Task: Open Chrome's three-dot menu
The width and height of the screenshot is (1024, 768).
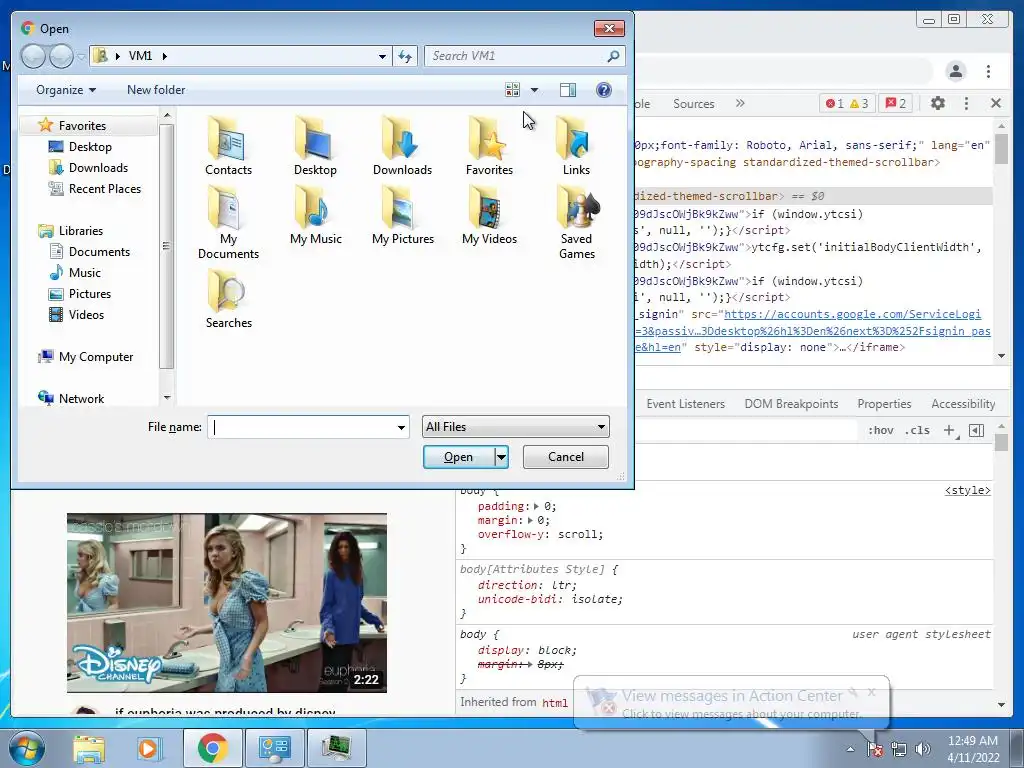Action: tap(988, 71)
